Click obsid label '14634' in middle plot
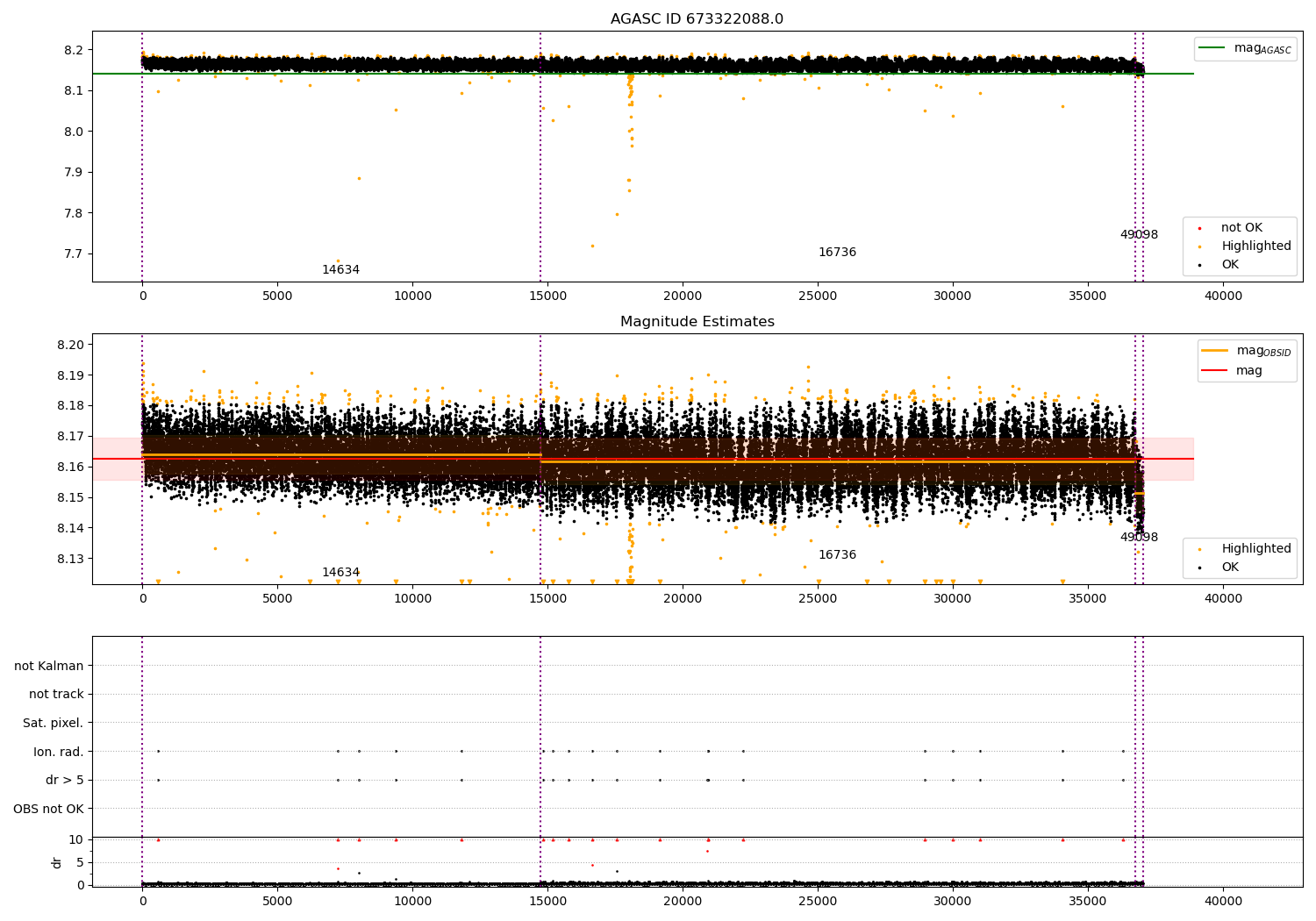This screenshot has height=921, width=1316. coord(340,573)
